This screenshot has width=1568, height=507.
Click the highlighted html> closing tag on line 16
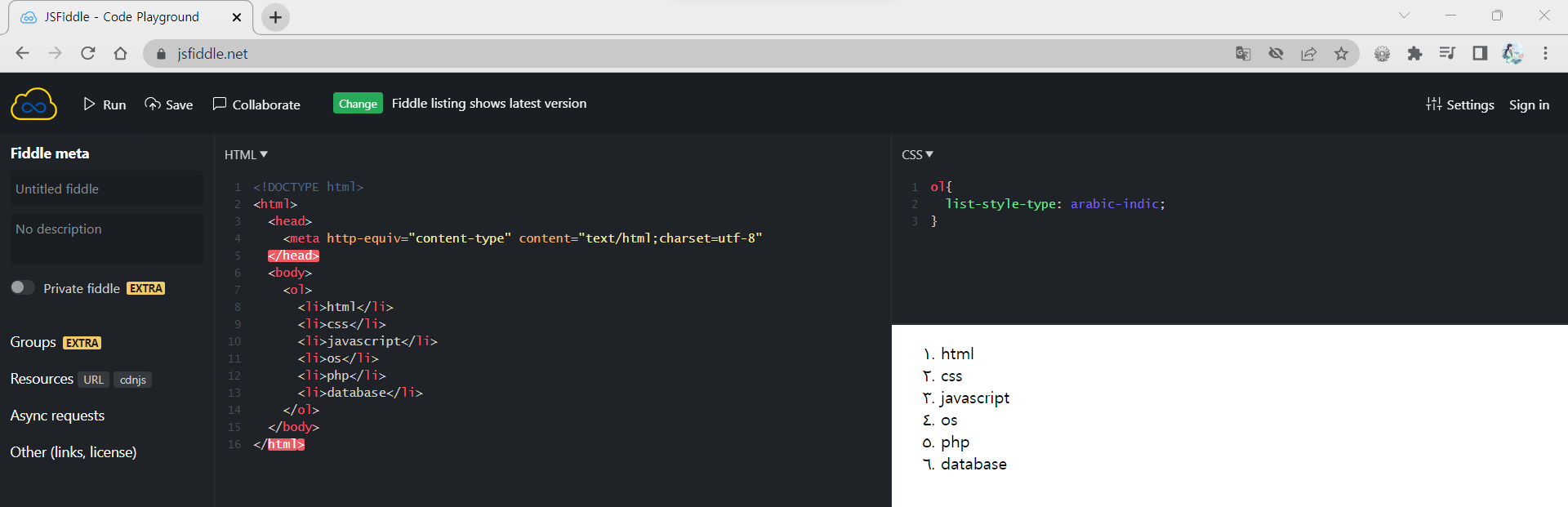(286, 444)
